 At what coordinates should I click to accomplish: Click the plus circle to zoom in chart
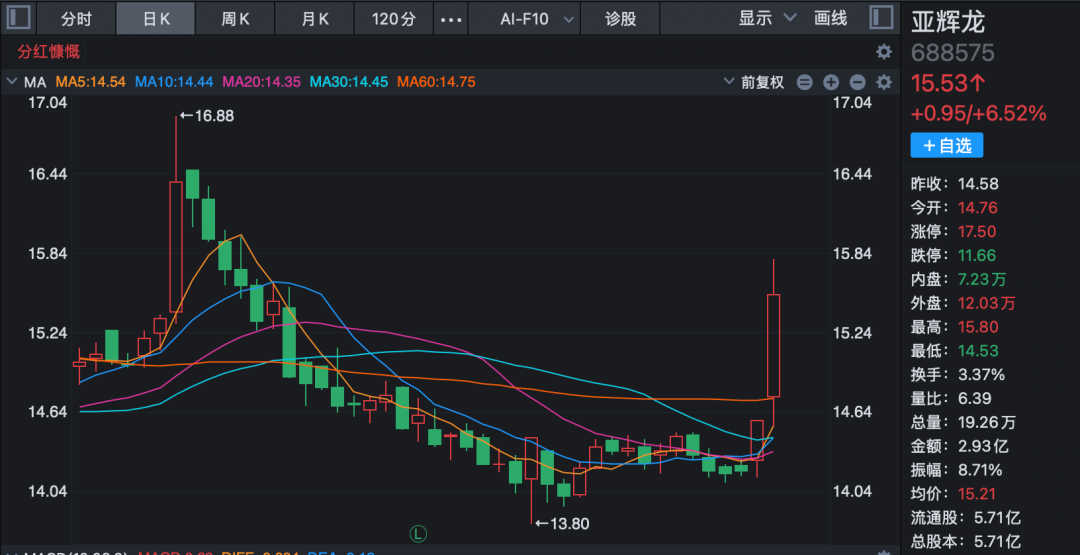[x=831, y=82]
